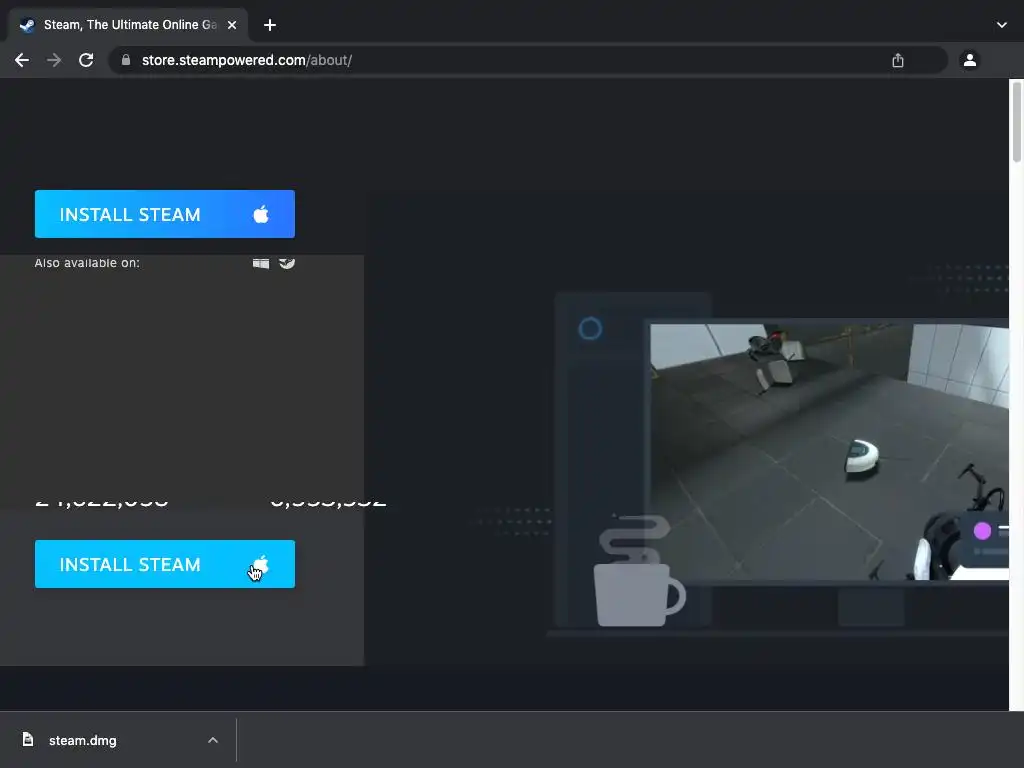Click the upper INSTALL STEAM button
This screenshot has height=768, width=1024.
coord(165,214)
